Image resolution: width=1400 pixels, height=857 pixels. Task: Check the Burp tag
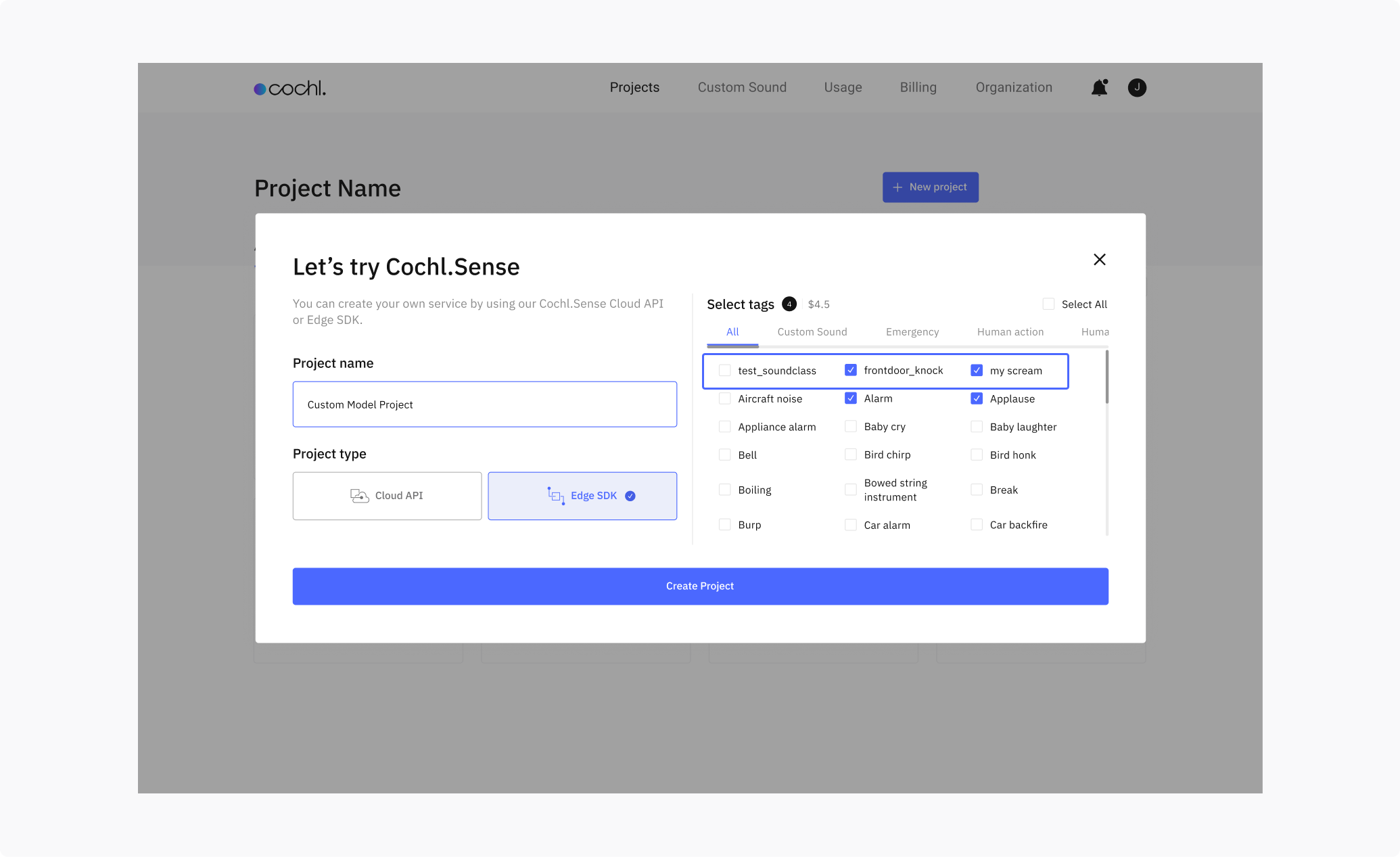(724, 525)
